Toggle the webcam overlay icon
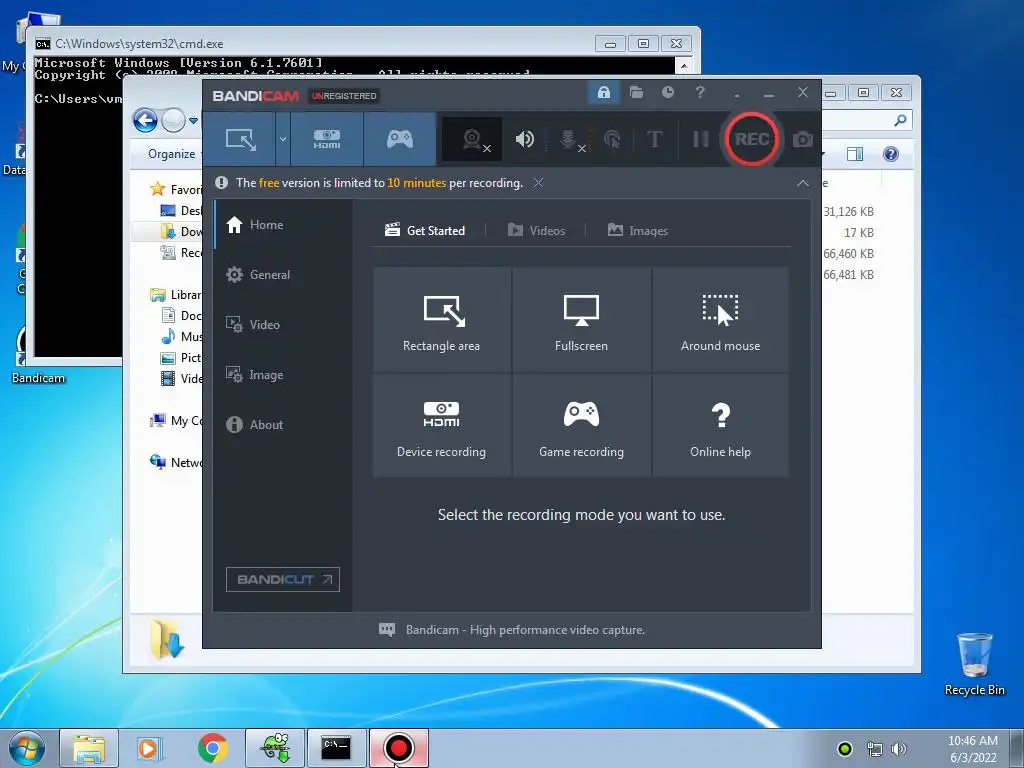This screenshot has height=768, width=1024. pos(472,139)
